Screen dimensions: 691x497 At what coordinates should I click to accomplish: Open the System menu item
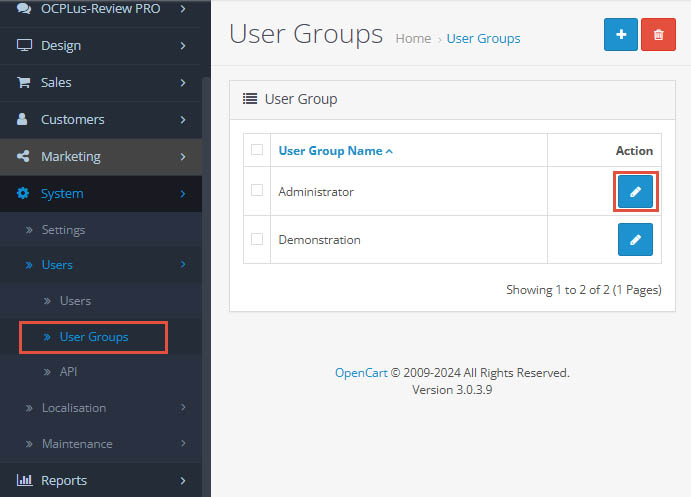point(101,194)
